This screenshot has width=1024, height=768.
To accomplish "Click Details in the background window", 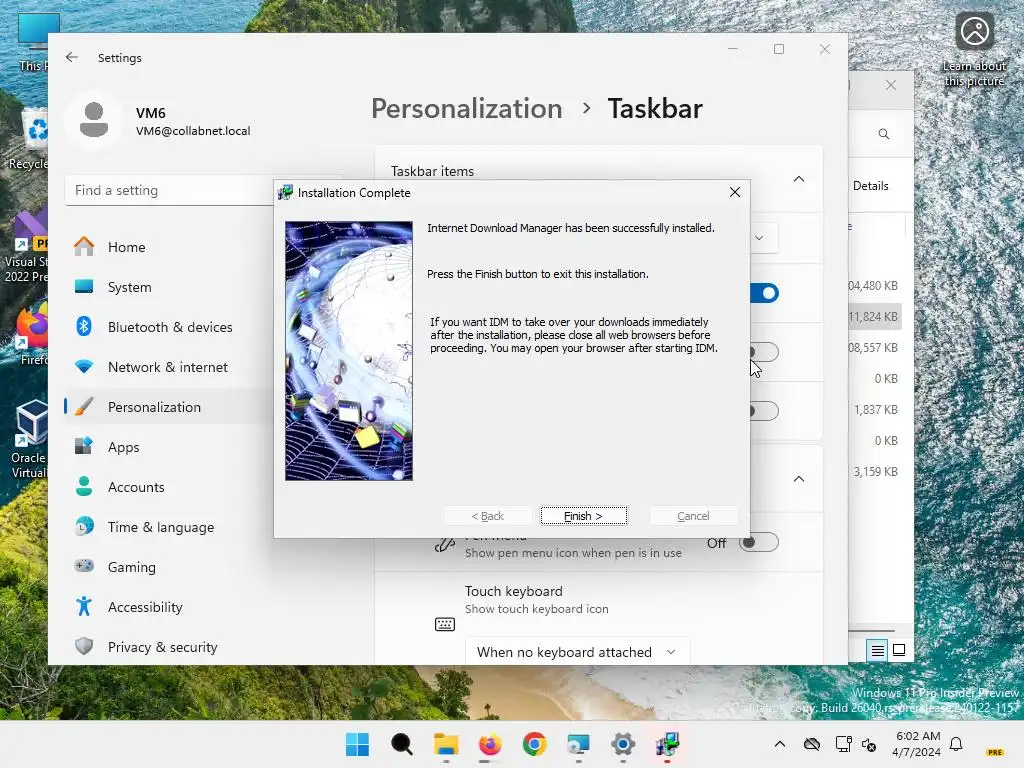I will tap(871, 185).
